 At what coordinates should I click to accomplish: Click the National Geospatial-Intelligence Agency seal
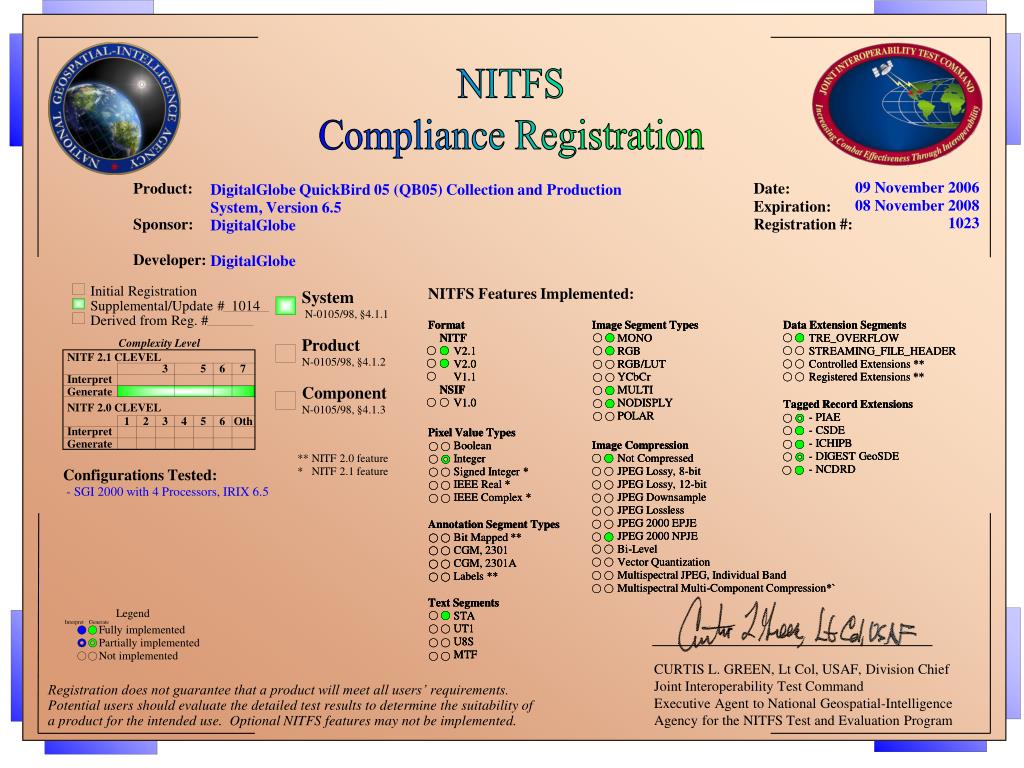point(115,108)
